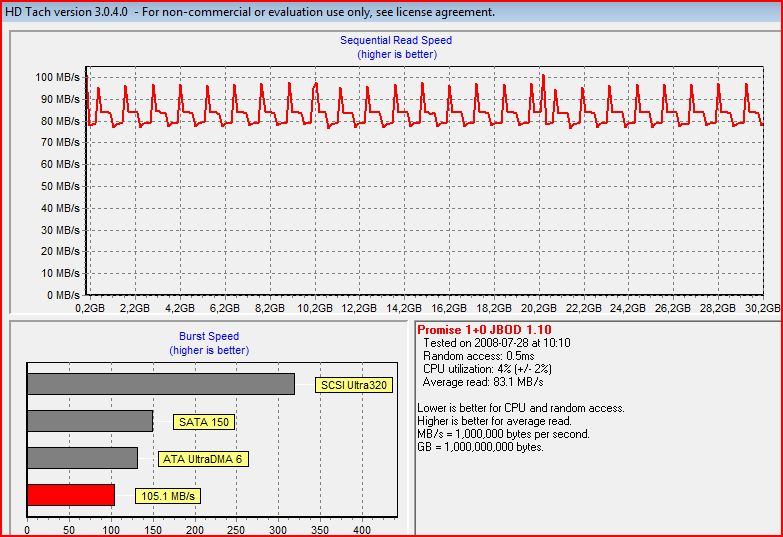Click the SCSI Ultra320 yellow label
This screenshot has width=783, height=537.
[x=354, y=385]
